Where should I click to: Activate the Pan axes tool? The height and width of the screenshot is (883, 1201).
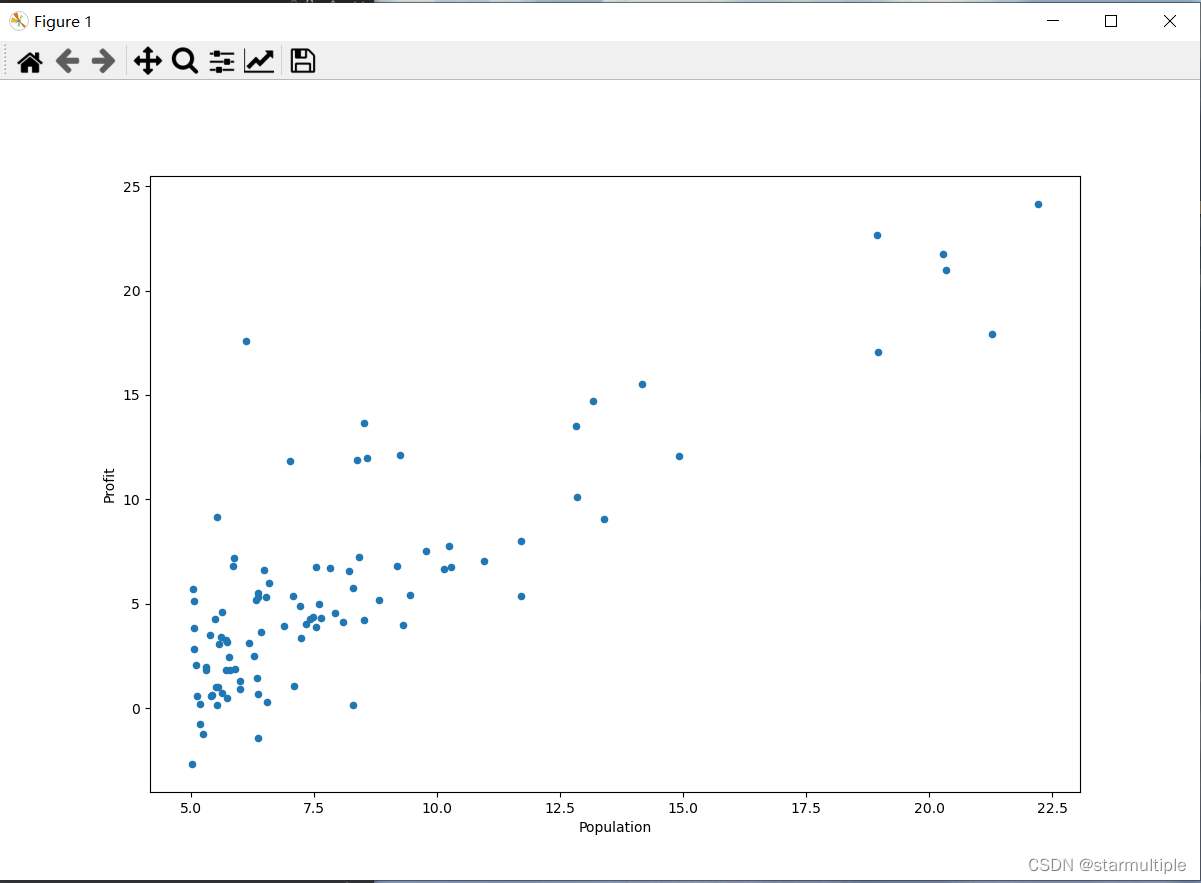(x=148, y=62)
